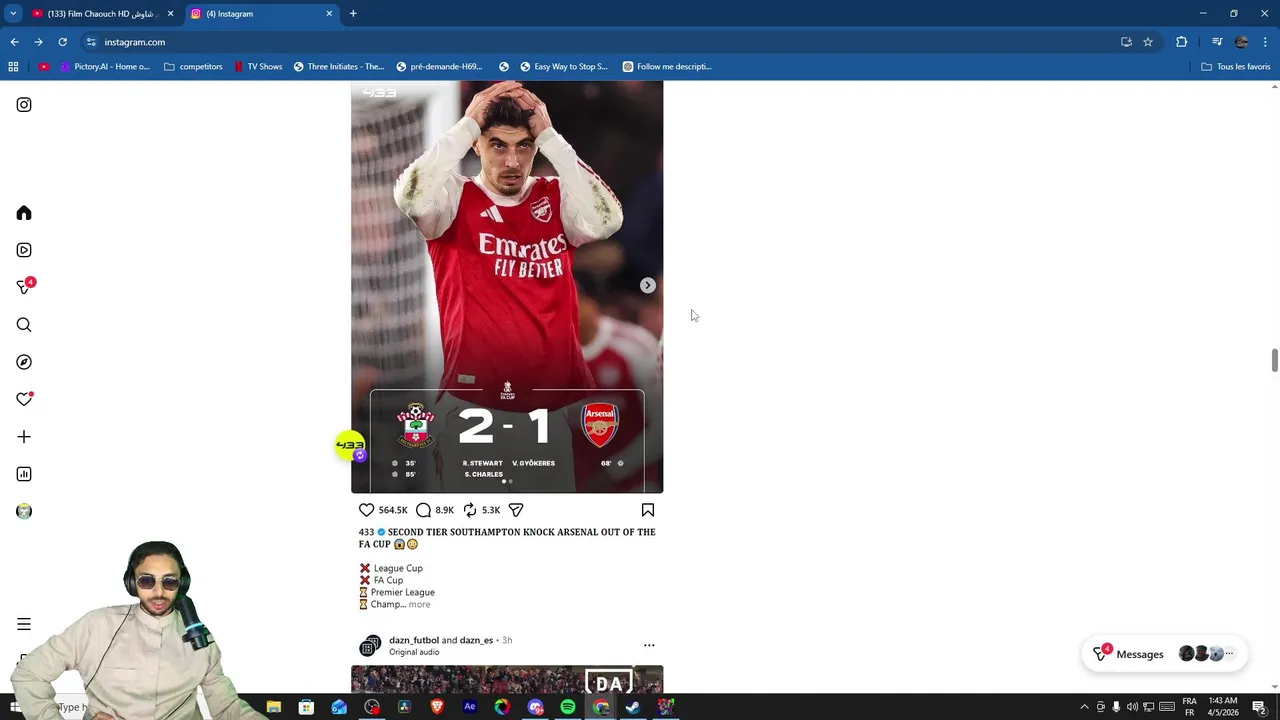Close the Film Chaouch HD tab
The width and height of the screenshot is (1280, 720).
(170, 14)
